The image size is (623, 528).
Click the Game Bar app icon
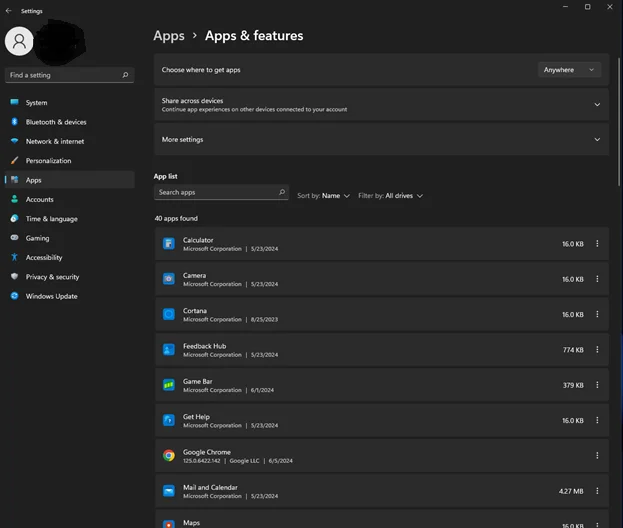[x=168, y=385]
